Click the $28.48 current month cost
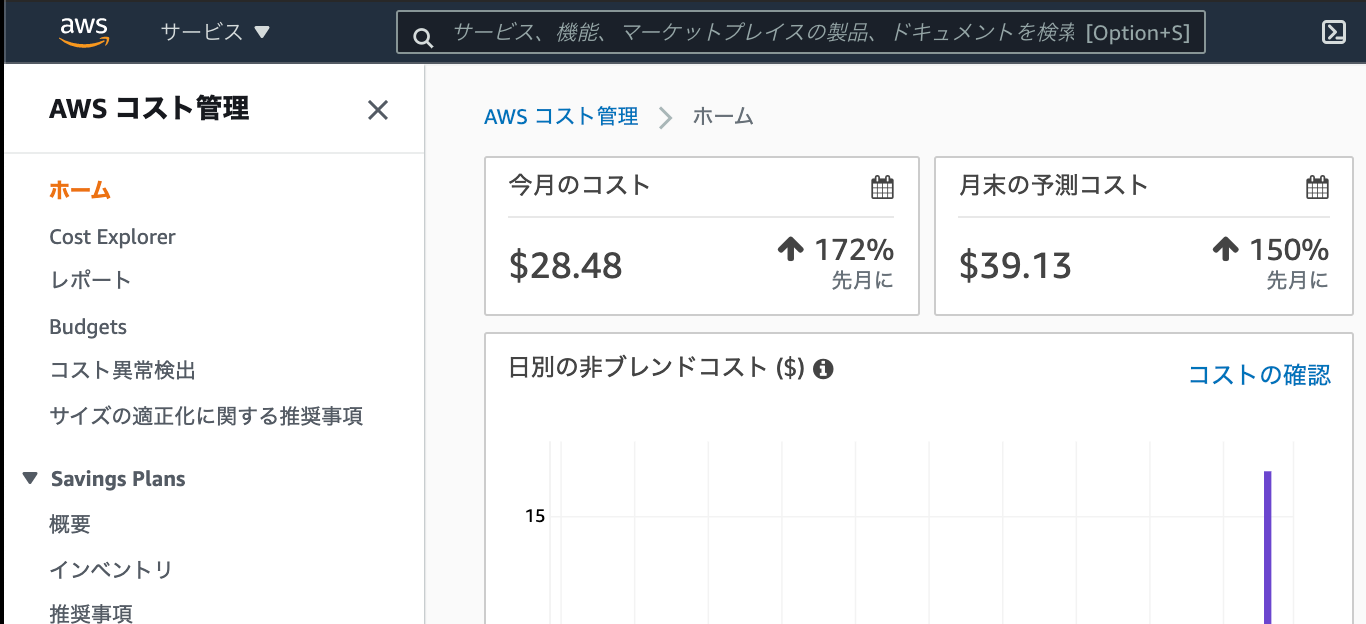 pyautogui.click(x=566, y=265)
